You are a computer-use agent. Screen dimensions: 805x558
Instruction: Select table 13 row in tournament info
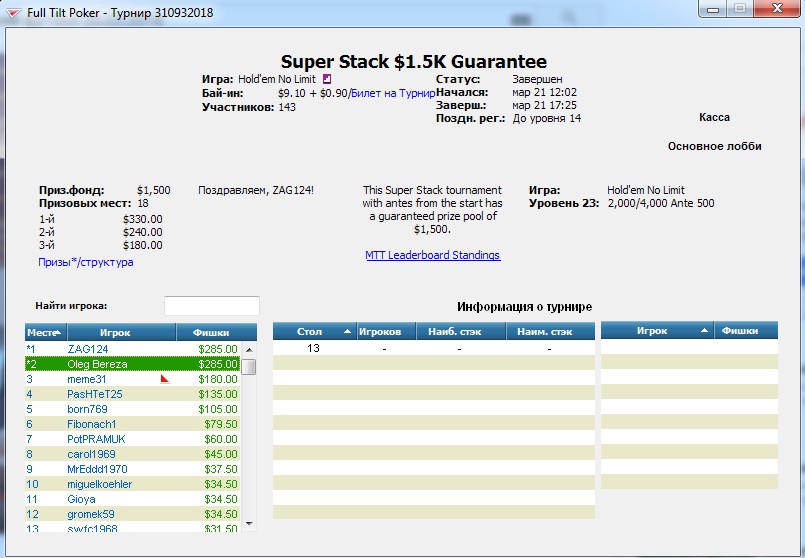pos(434,348)
